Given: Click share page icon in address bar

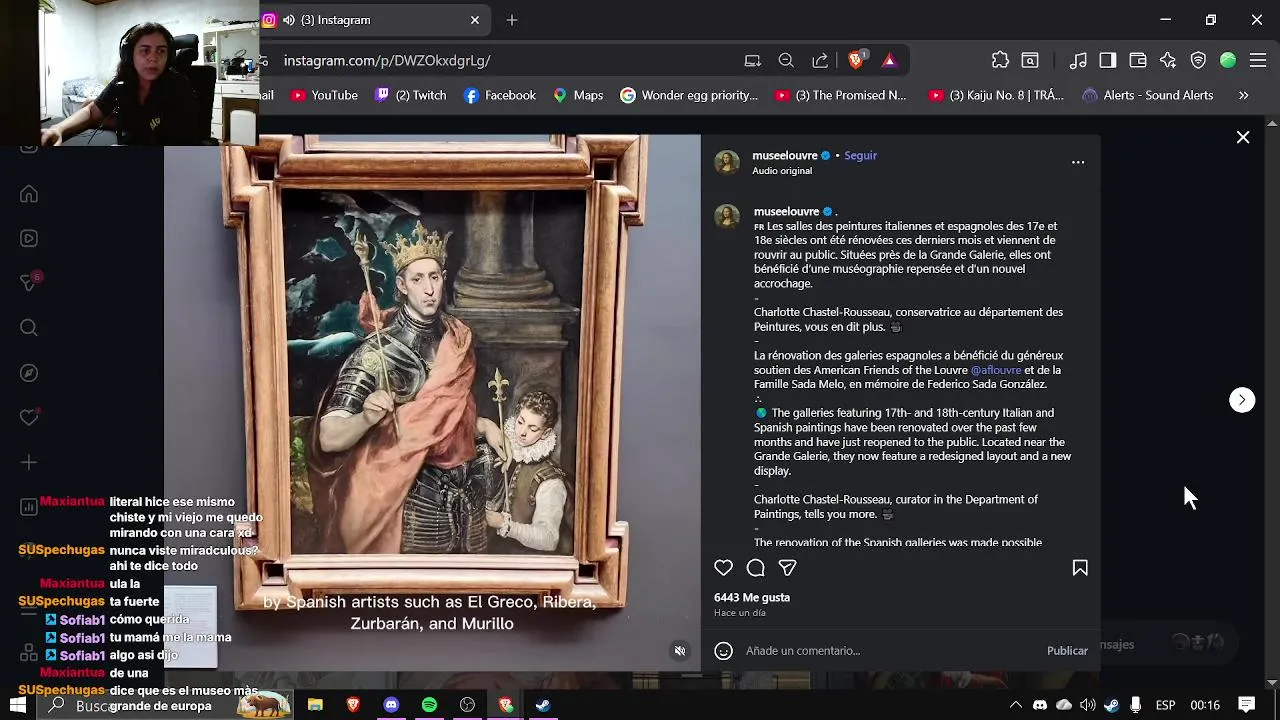Looking at the screenshot, I should [820, 61].
